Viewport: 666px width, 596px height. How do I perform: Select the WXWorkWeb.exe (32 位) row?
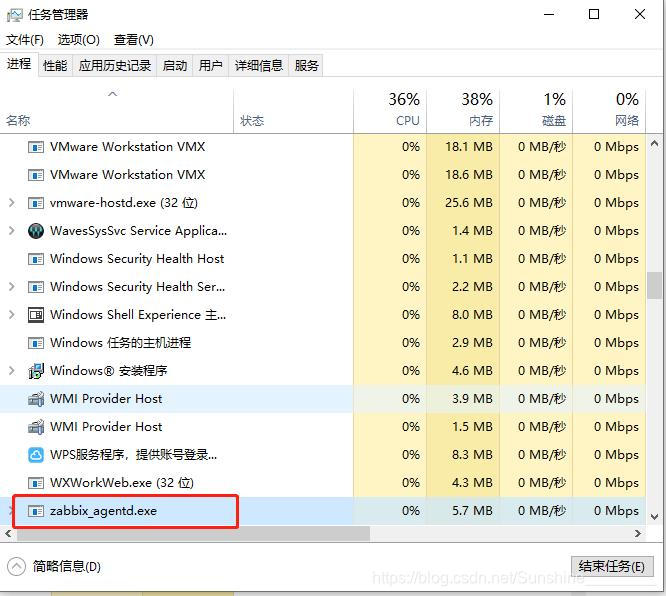(x=323, y=483)
